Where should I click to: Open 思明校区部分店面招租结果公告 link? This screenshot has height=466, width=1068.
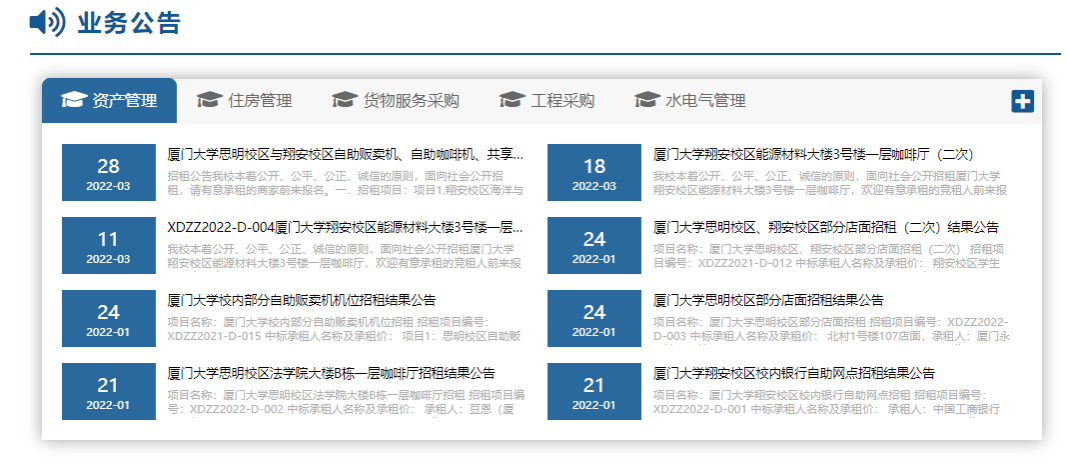pyautogui.click(x=768, y=300)
